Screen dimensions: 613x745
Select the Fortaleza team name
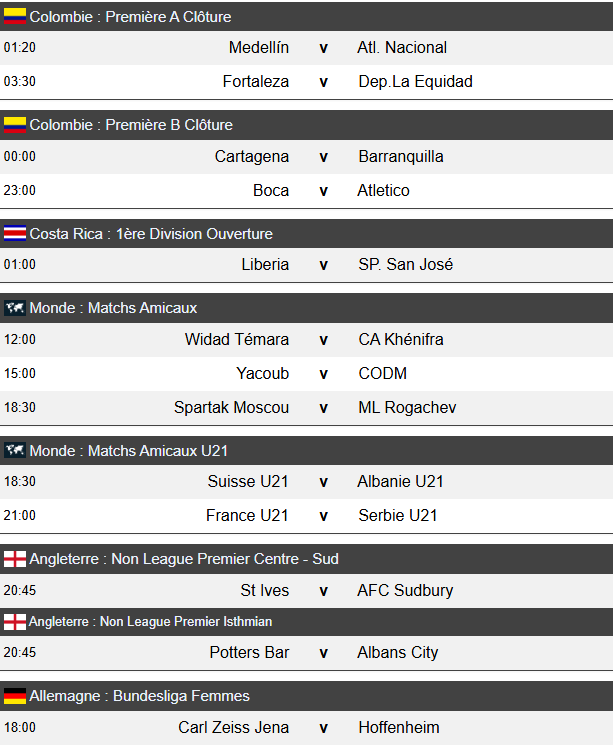tap(255, 81)
